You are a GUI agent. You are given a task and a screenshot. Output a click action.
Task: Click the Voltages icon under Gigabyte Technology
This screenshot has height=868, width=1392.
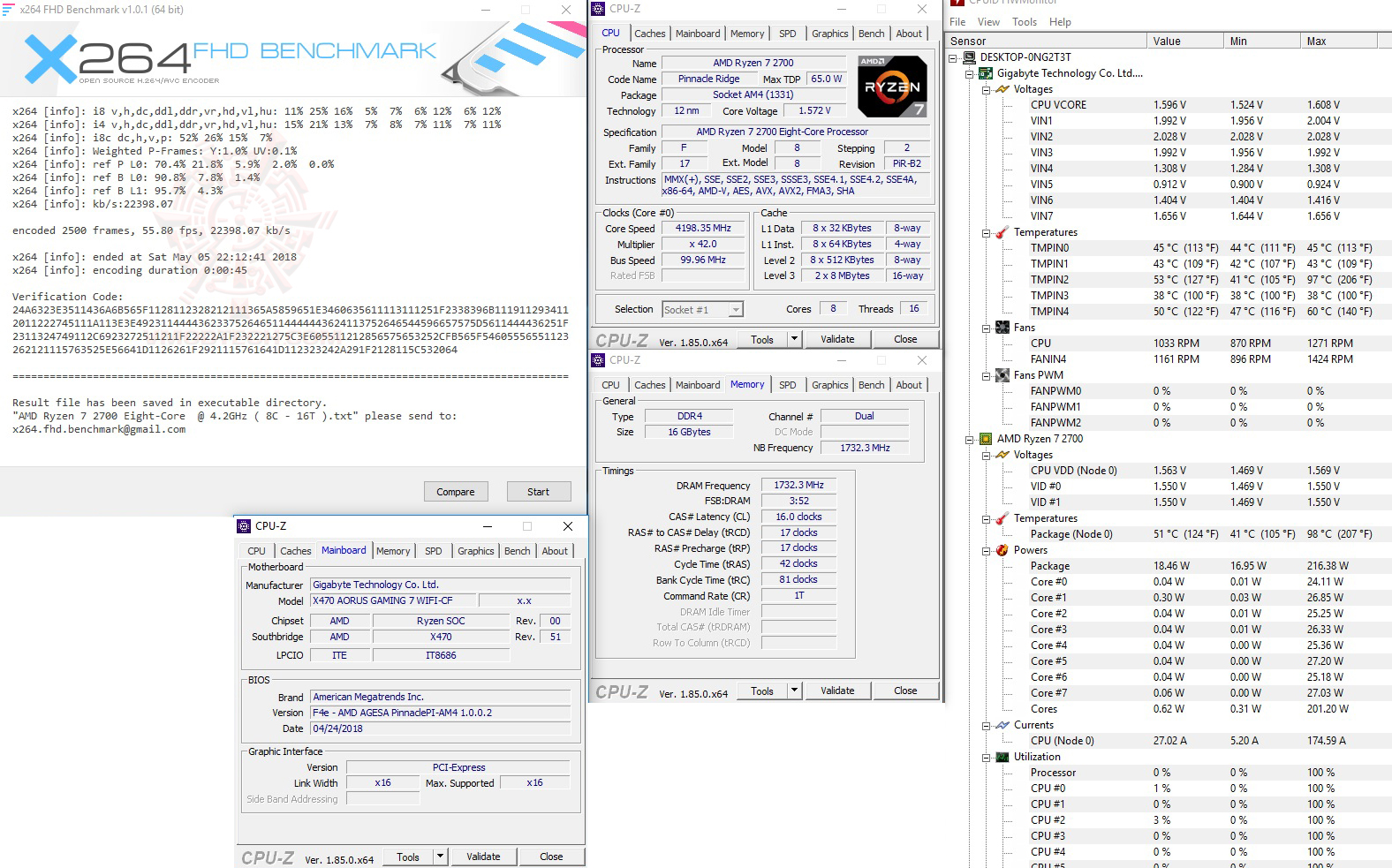click(1002, 89)
